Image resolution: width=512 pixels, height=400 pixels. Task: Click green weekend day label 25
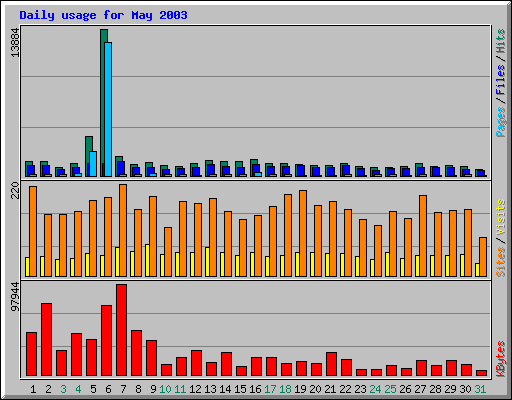pyautogui.click(x=390, y=389)
